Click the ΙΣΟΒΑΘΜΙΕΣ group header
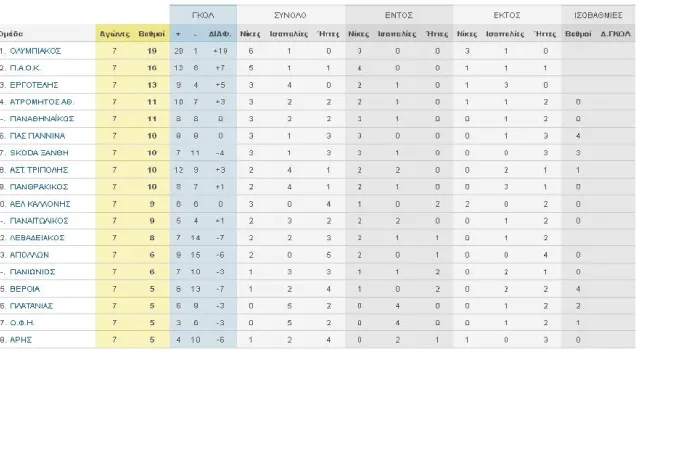 tap(598, 15)
